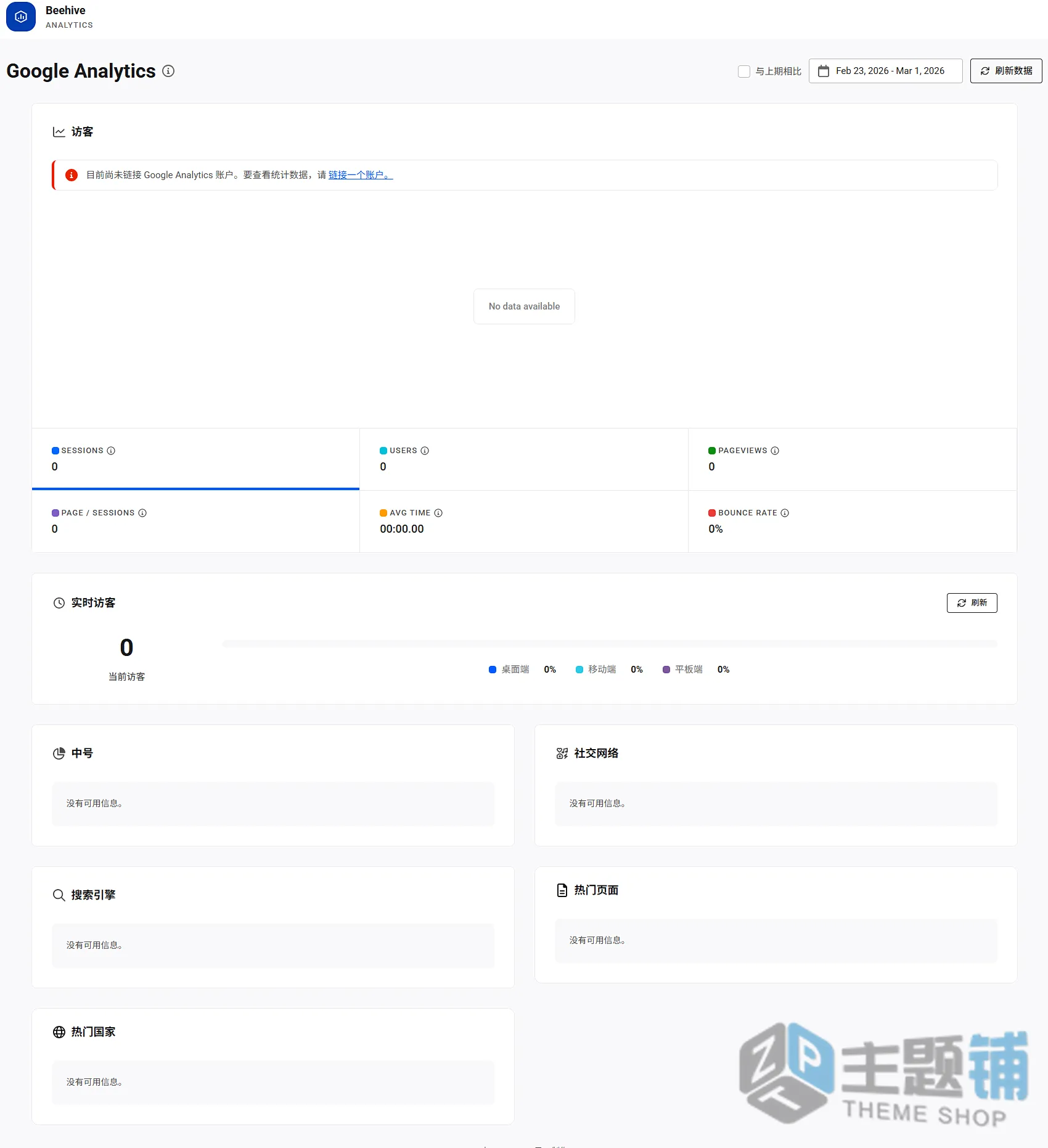The image size is (1048, 1148).
Task: Select the Users metric tab
Action: click(523, 459)
